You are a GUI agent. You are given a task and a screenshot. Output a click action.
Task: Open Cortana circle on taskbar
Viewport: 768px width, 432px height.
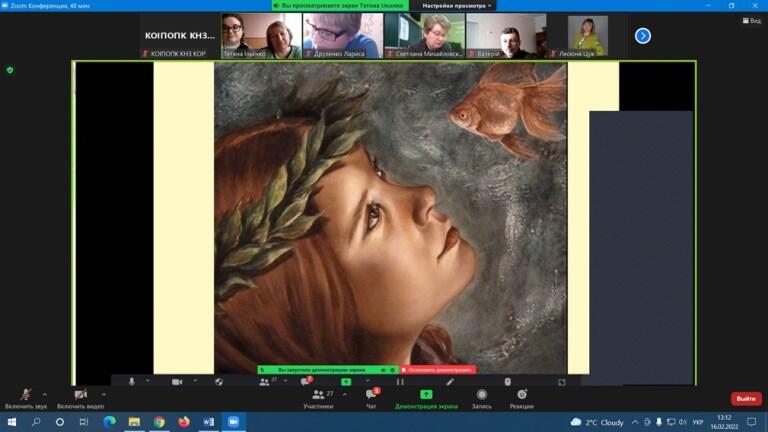(60, 422)
